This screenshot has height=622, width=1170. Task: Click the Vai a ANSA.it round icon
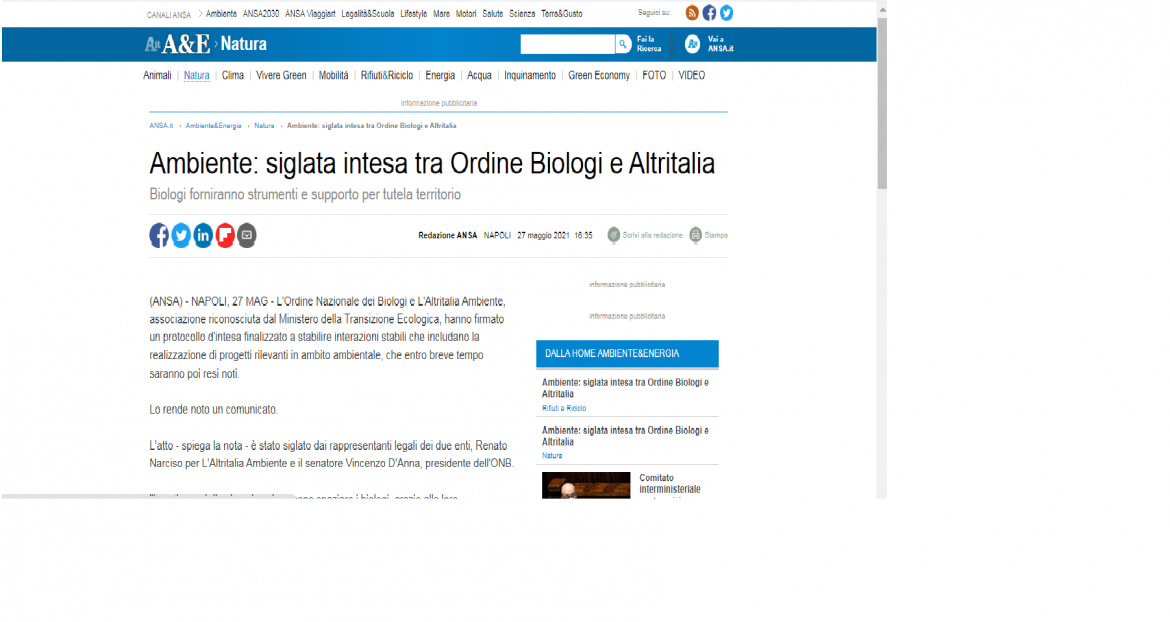coord(692,44)
